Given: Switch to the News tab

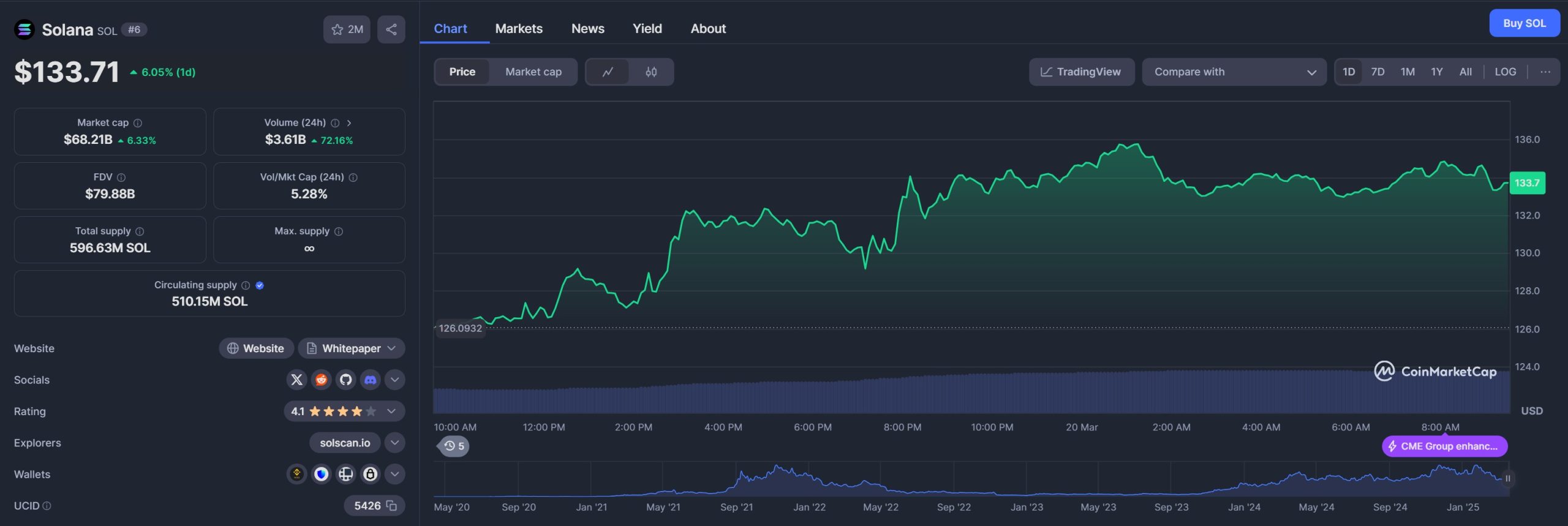Looking at the screenshot, I should pos(587,29).
